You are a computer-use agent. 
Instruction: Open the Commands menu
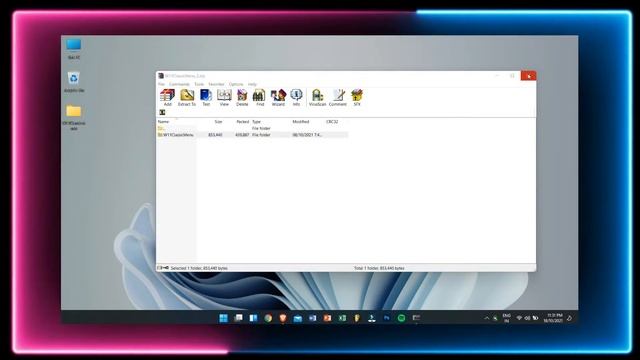[x=179, y=84]
